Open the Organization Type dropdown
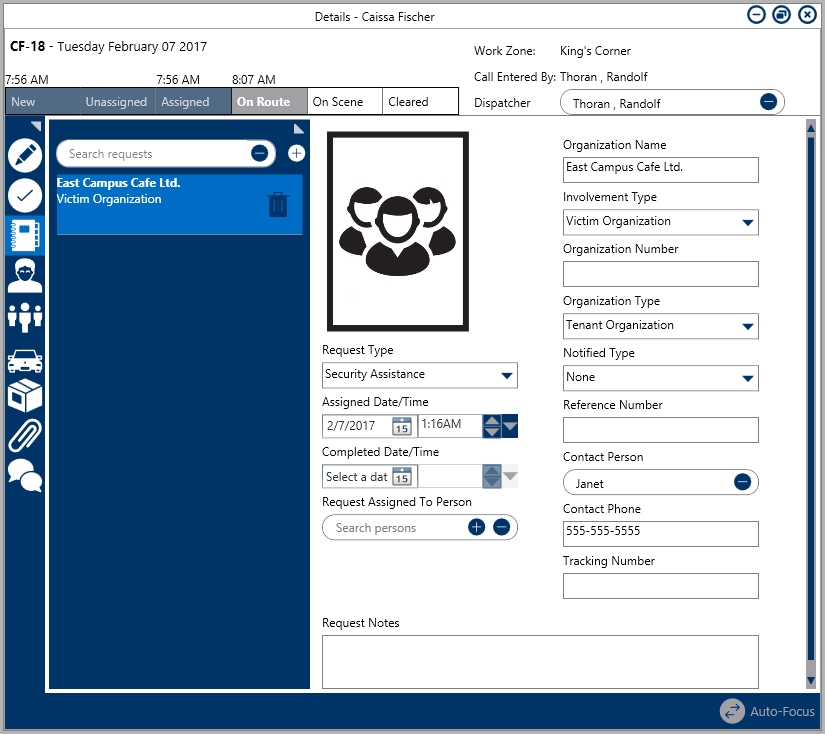The width and height of the screenshot is (825, 734). tap(747, 326)
